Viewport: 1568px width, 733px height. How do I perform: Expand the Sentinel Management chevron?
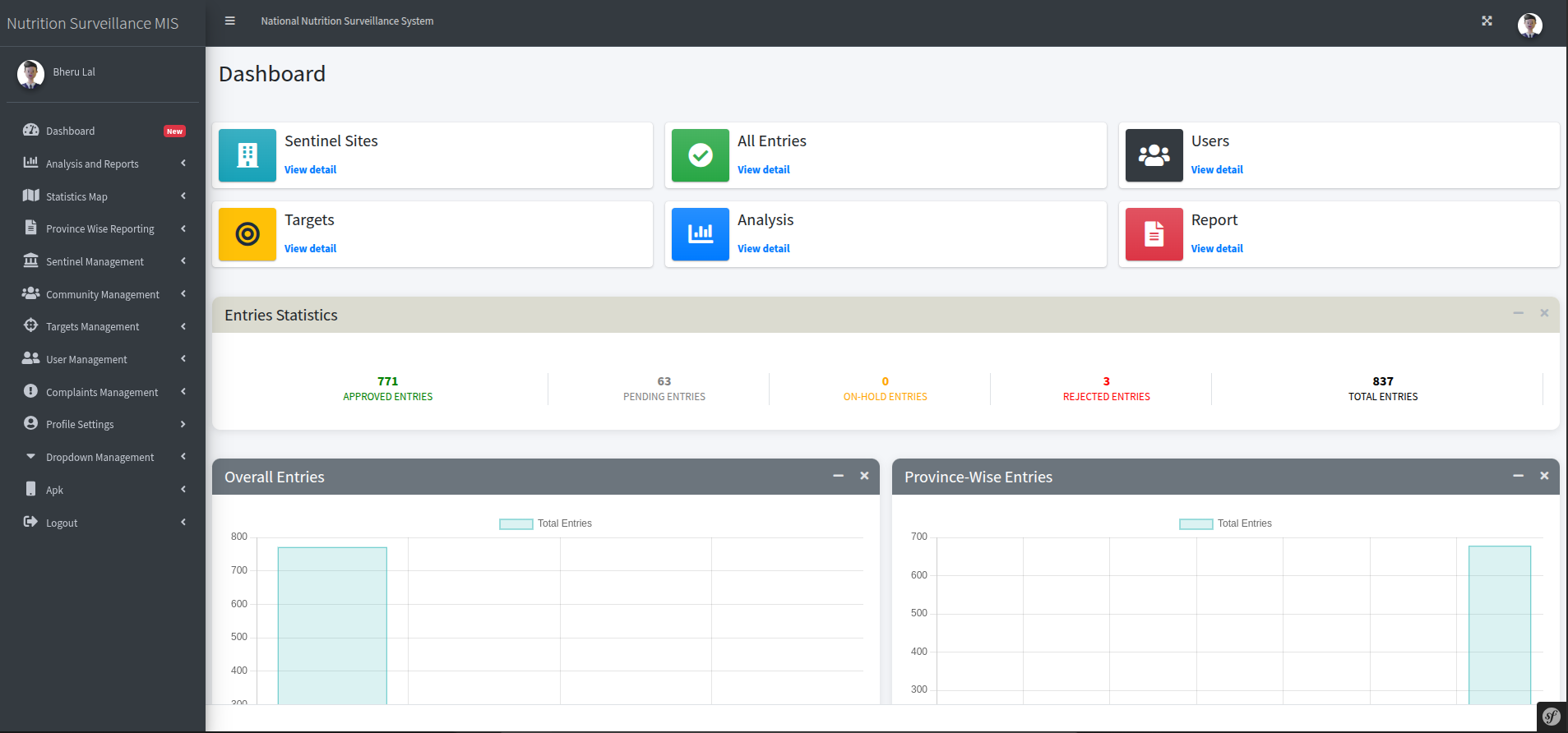tap(183, 261)
